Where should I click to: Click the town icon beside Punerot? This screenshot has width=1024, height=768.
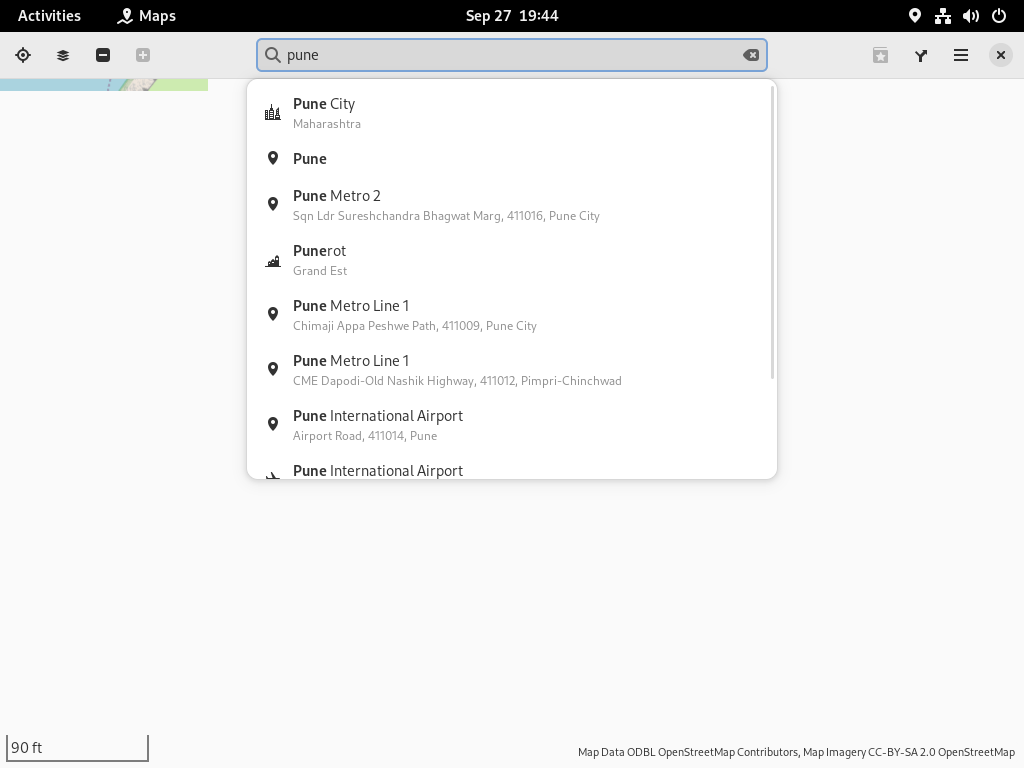coord(273,261)
